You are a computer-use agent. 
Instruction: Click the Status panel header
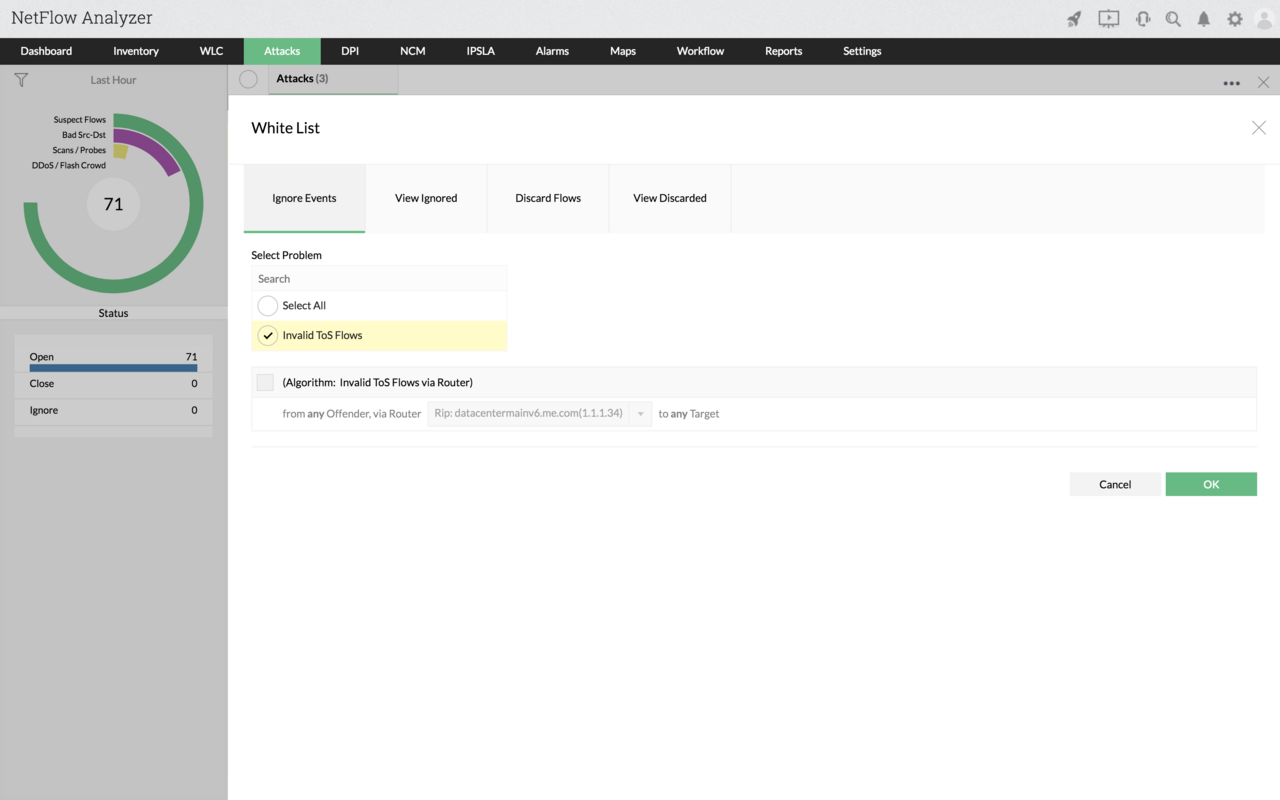pos(113,313)
